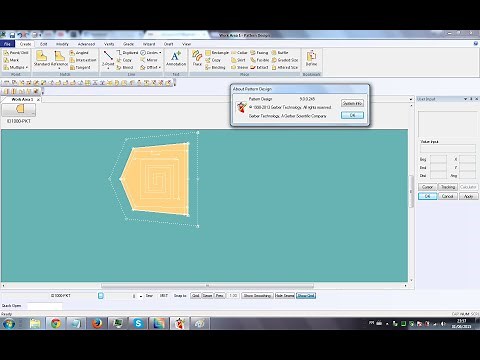Switch to the Edit ribbon tab
The image size is (480, 360).
tap(43, 44)
